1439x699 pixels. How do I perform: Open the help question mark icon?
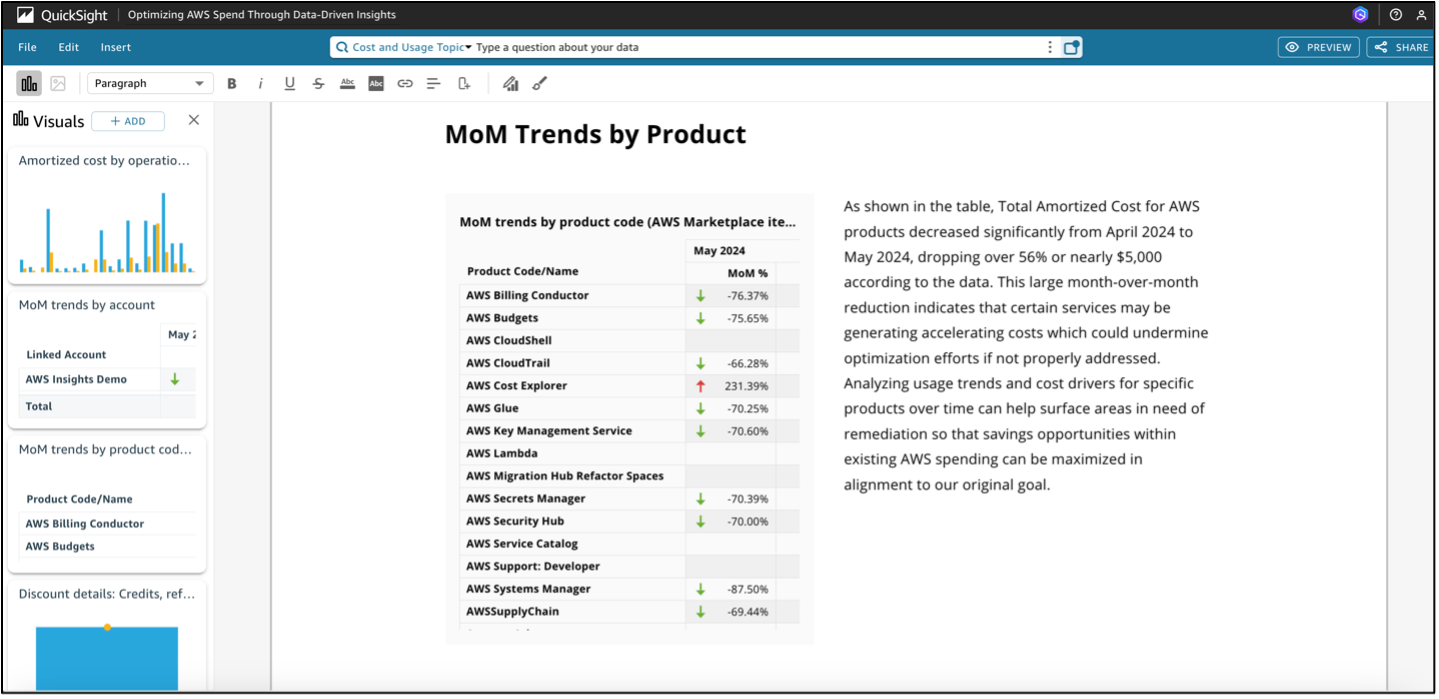(x=1395, y=15)
